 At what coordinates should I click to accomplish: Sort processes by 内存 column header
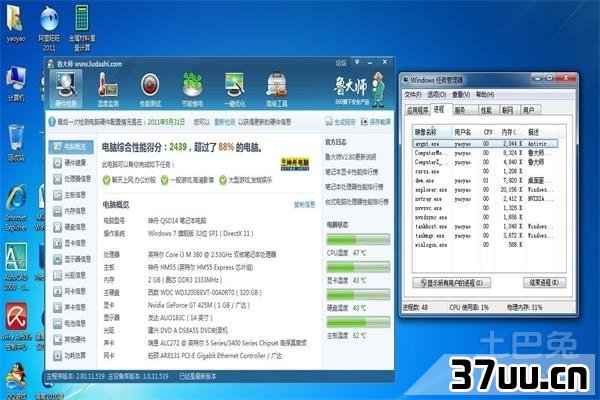click(511, 132)
